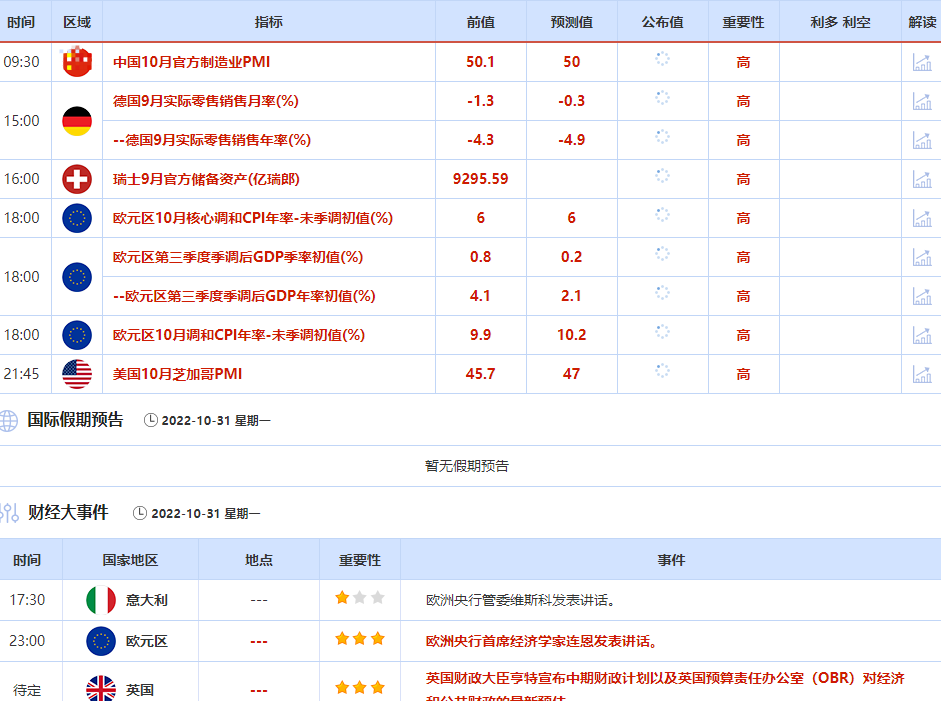Click the Italy flag in events table
Viewport: 941px width, 701px height.
(x=101, y=600)
